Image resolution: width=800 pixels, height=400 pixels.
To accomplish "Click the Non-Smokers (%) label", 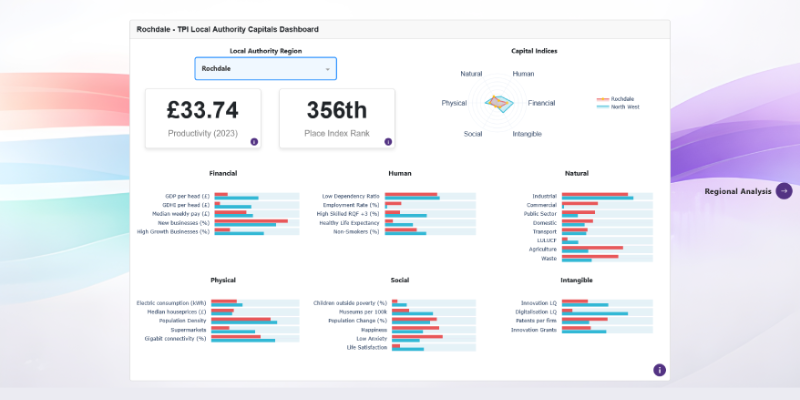I will [356, 232].
